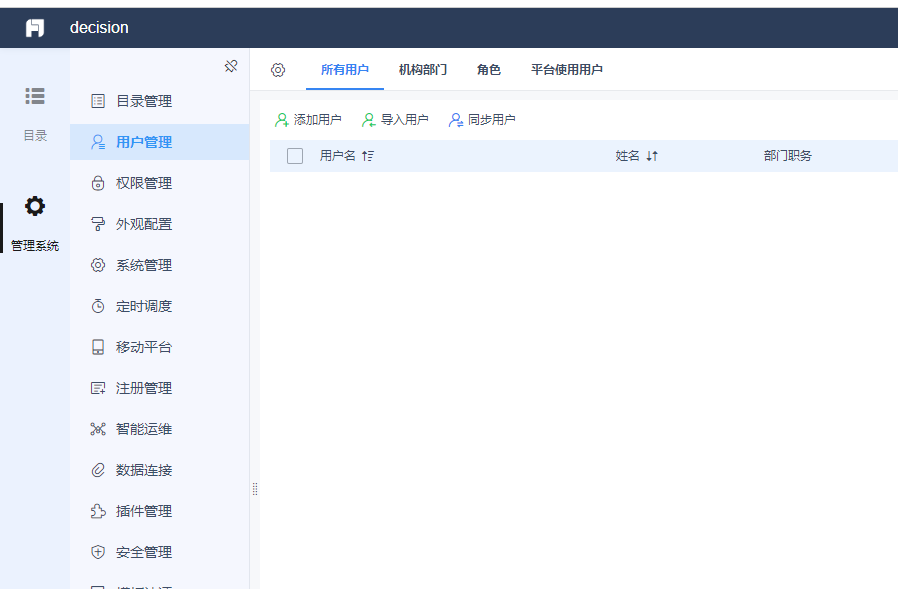898x589 pixels.
Task: Click the 导入用户 button label
Action: [x=404, y=120]
